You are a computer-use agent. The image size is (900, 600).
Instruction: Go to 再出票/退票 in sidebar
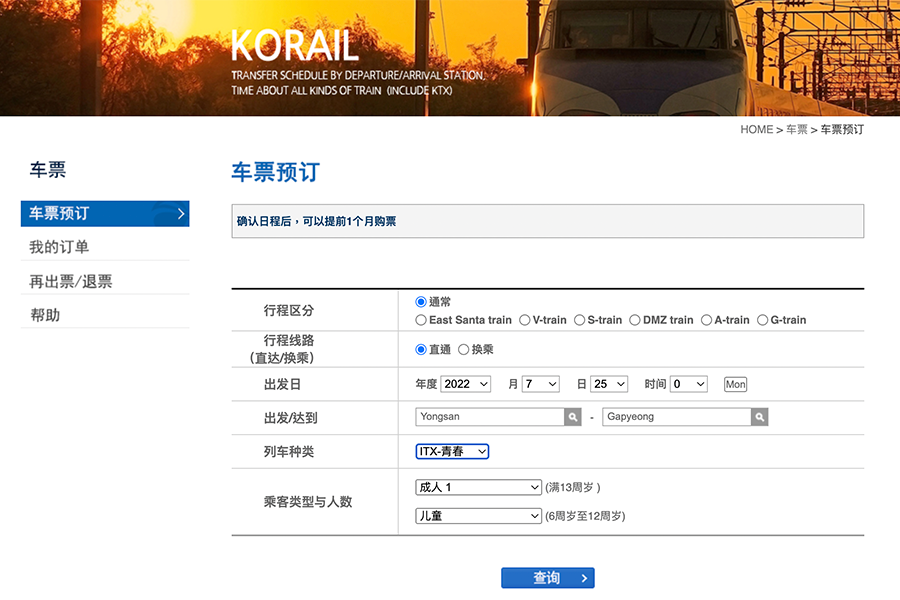(70, 282)
